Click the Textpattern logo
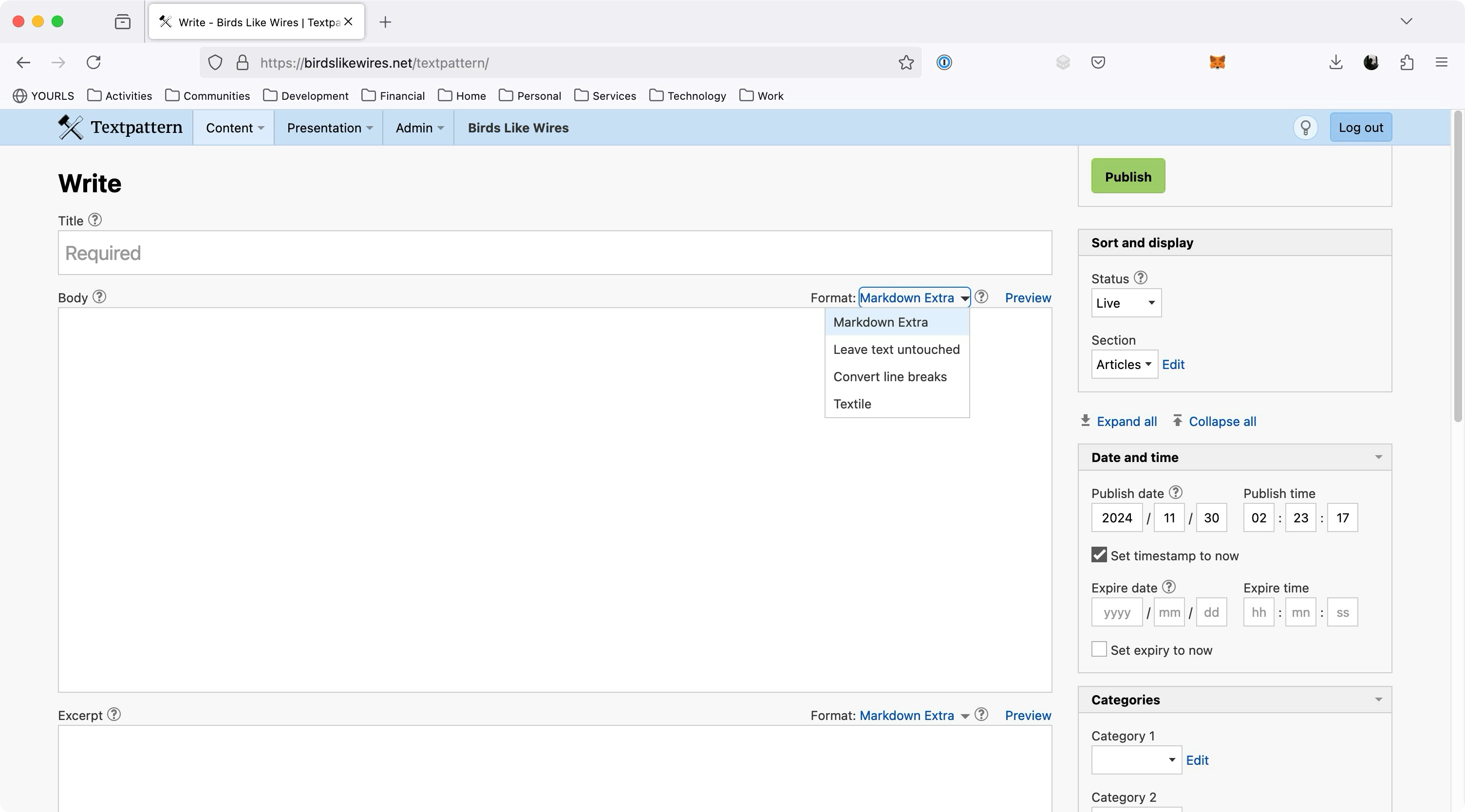 [120, 128]
